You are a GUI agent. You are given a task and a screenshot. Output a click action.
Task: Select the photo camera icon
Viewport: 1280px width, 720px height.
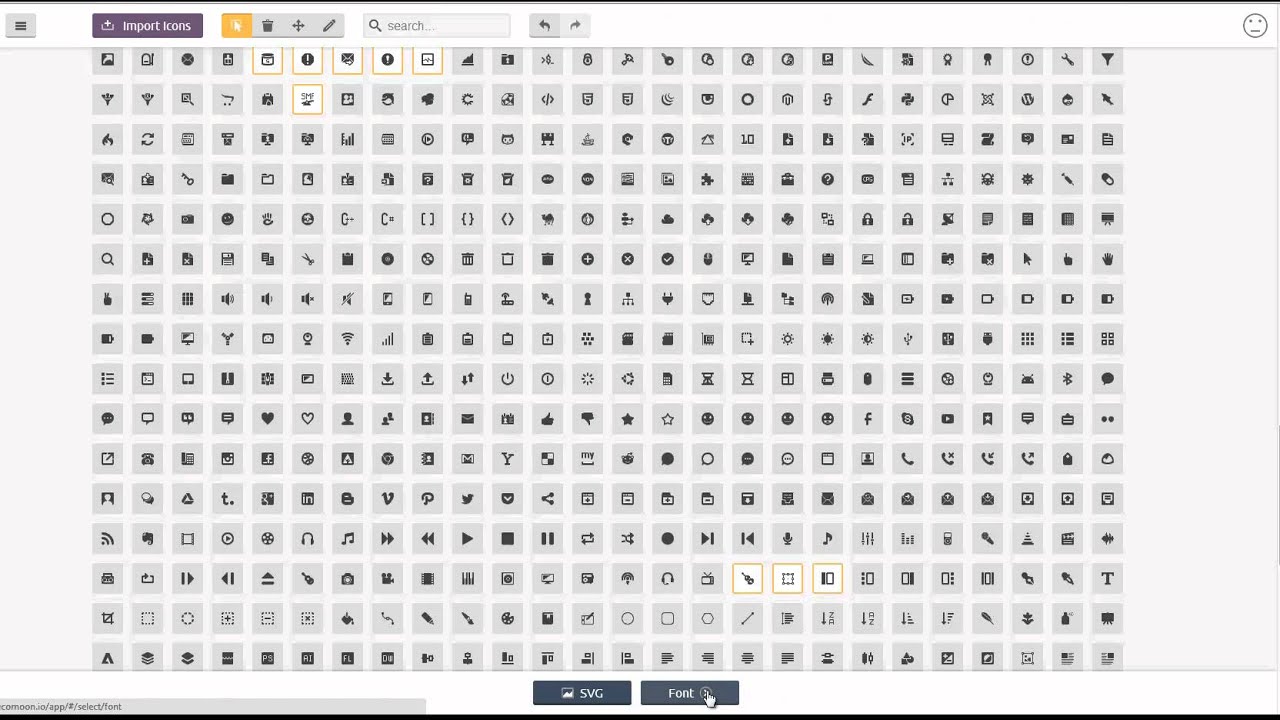tap(347, 579)
